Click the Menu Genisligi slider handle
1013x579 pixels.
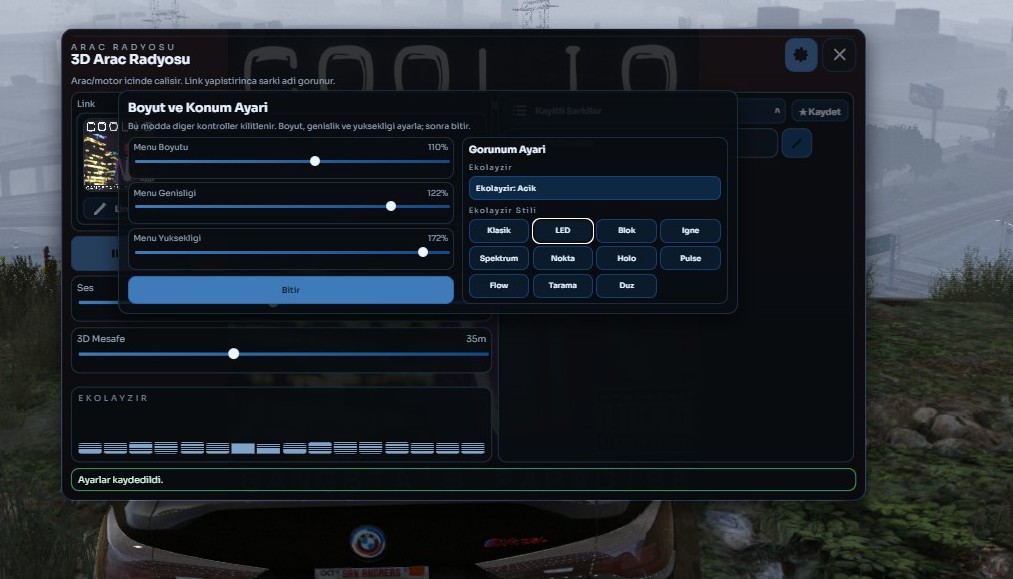click(391, 206)
